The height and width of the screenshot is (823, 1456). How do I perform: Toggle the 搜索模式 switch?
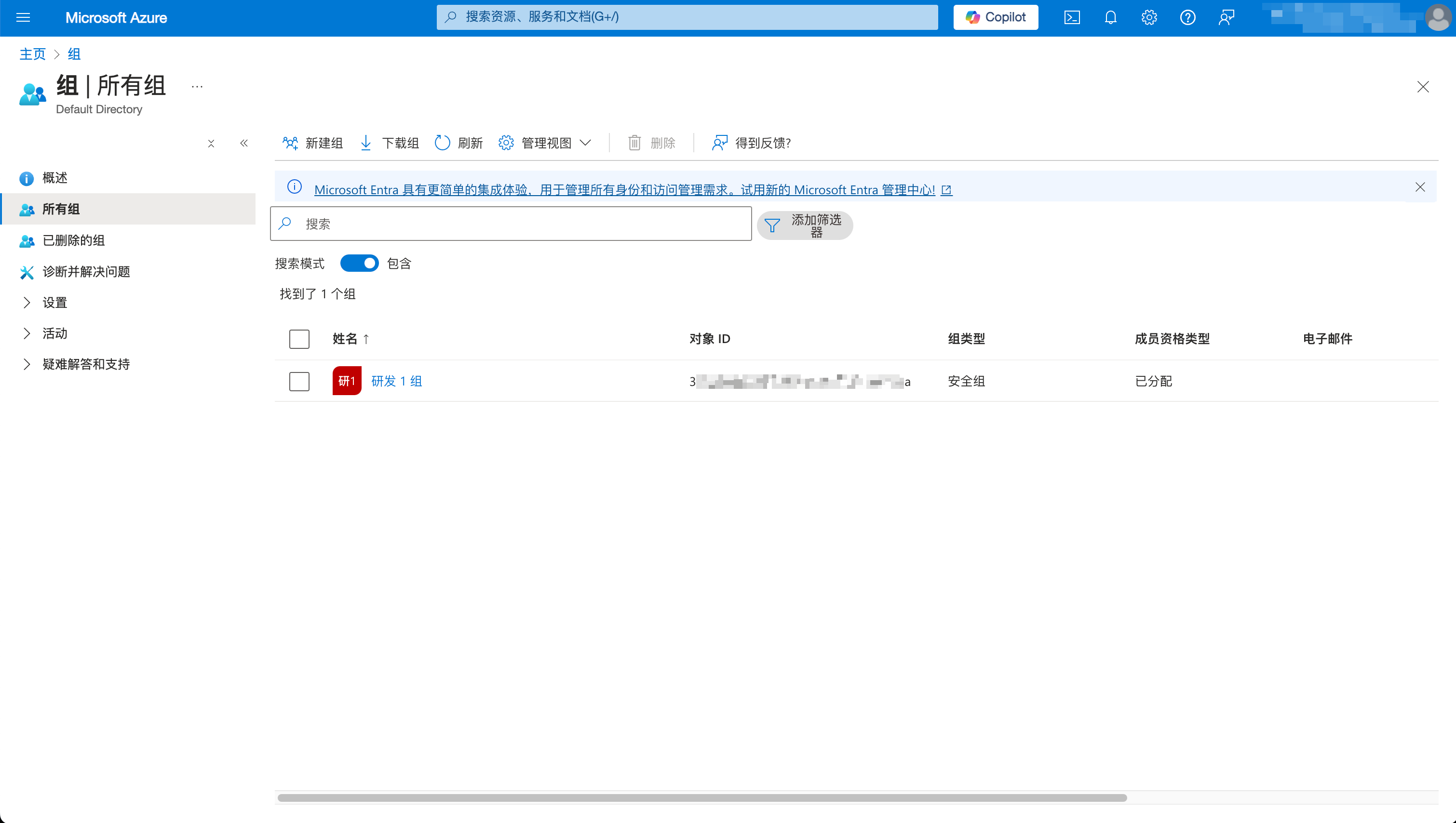(x=360, y=263)
